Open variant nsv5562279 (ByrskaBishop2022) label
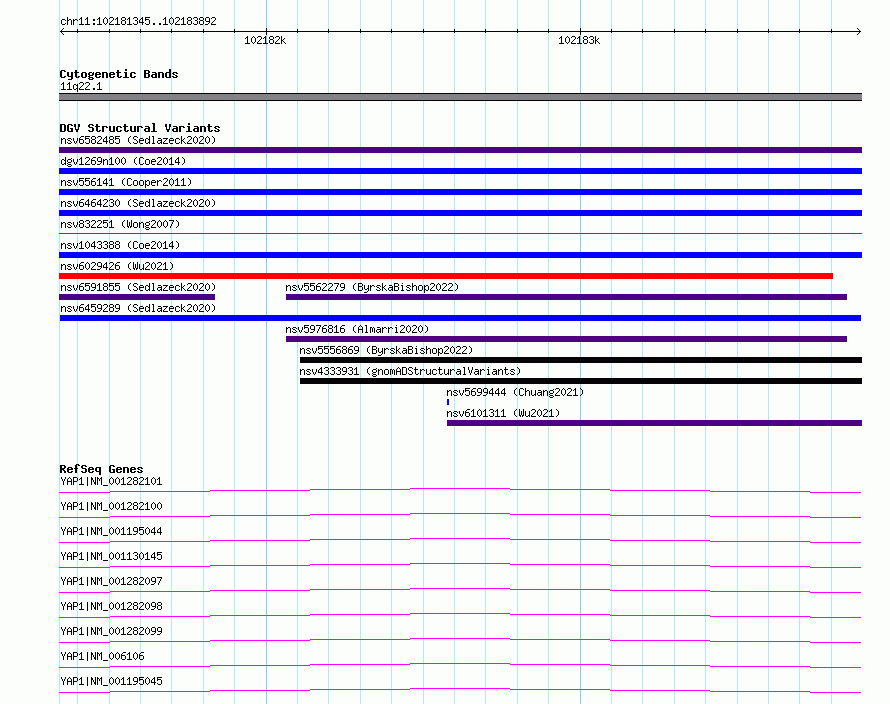 point(372,287)
